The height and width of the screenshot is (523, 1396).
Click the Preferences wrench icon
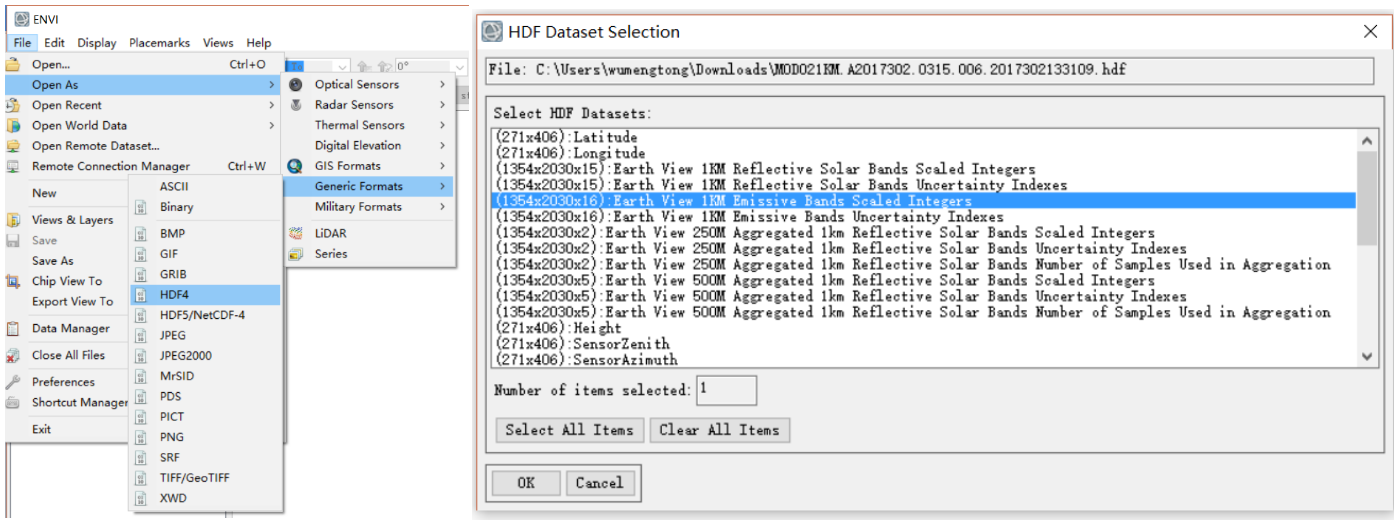coord(13,382)
